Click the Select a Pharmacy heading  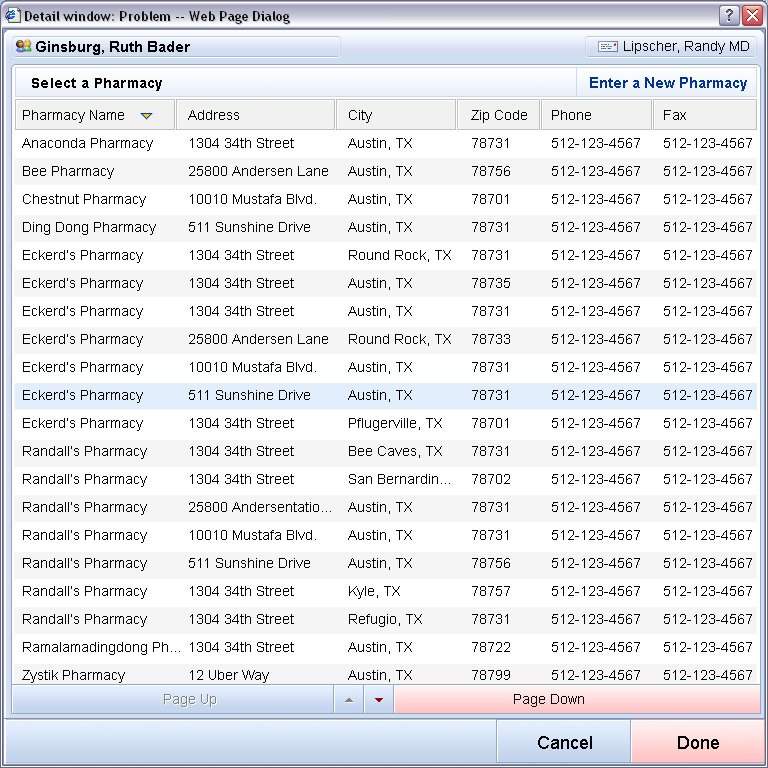(x=96, y=83)
